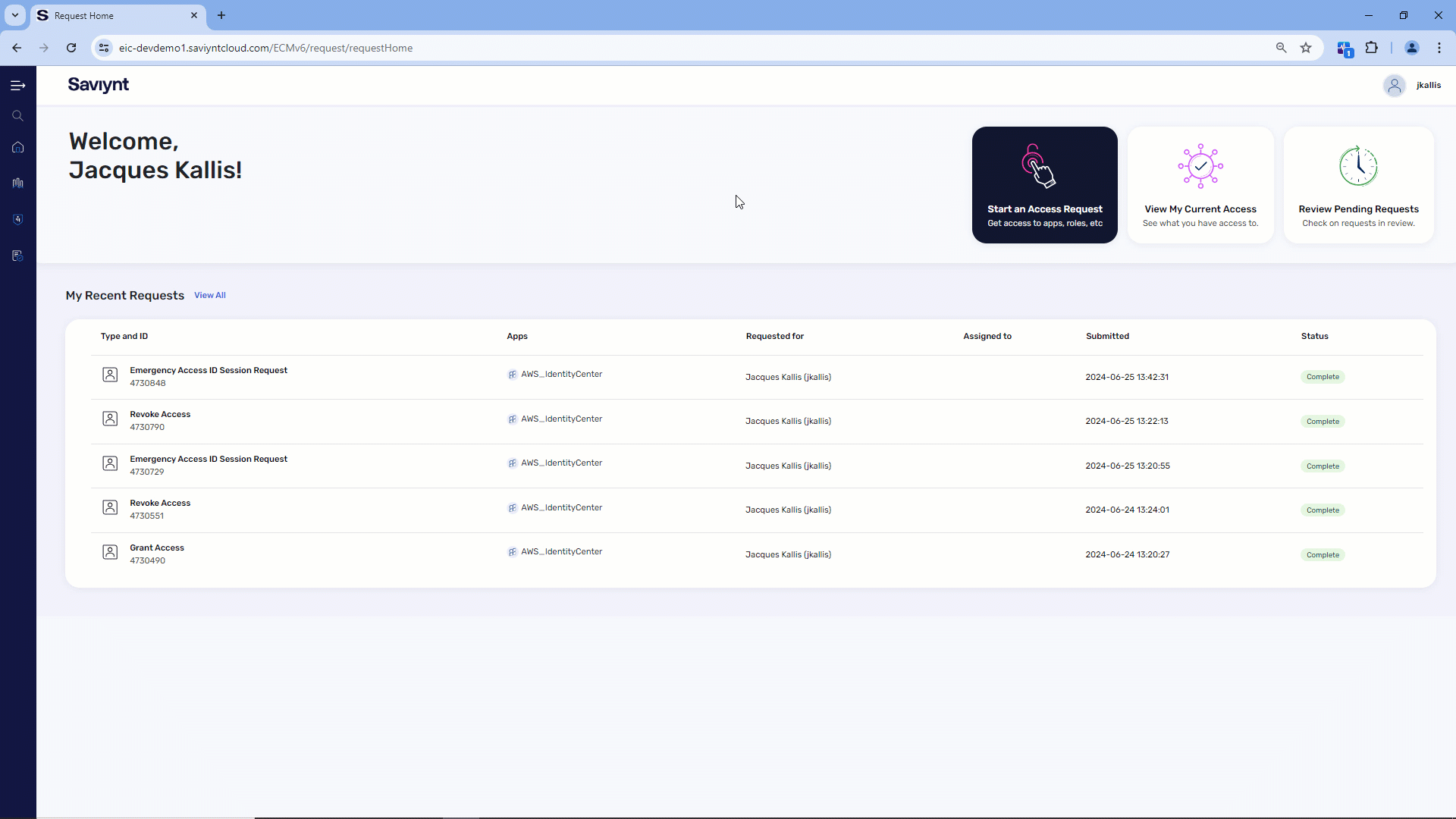Open View My Current Access
The width and height of the screenshot is (1456, 819).
click(x=1200, y=184)
